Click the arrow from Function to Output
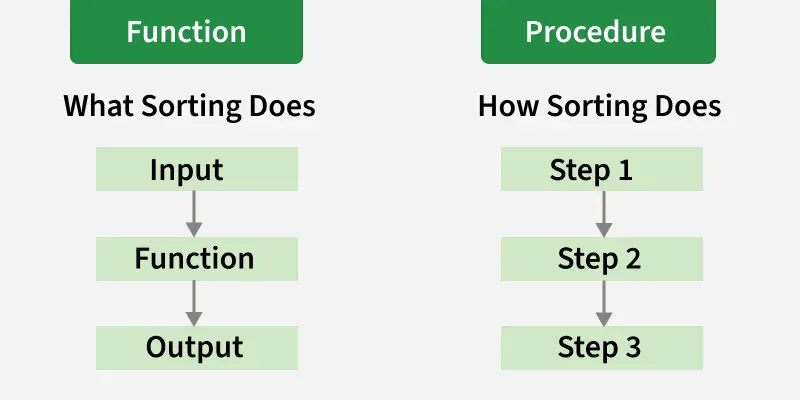This screenshot has width=800, height=400. [195, 303]
